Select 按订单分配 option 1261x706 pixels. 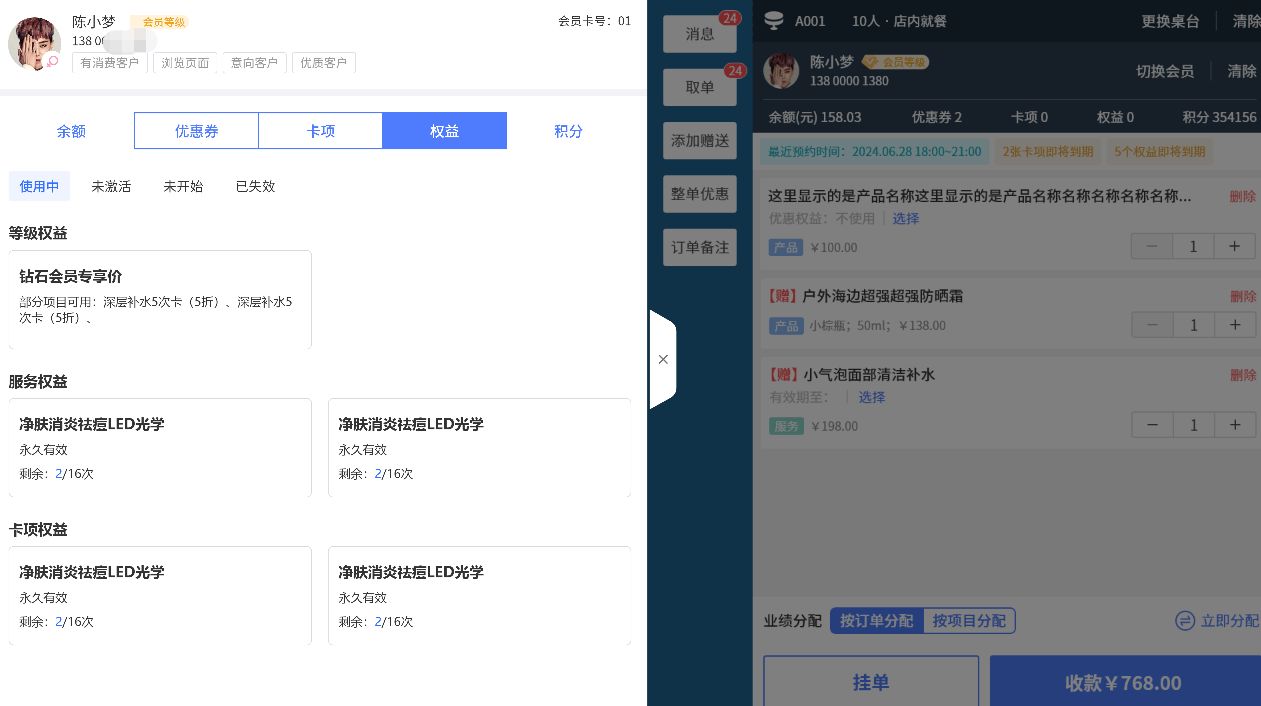click(x=877, y=621)
